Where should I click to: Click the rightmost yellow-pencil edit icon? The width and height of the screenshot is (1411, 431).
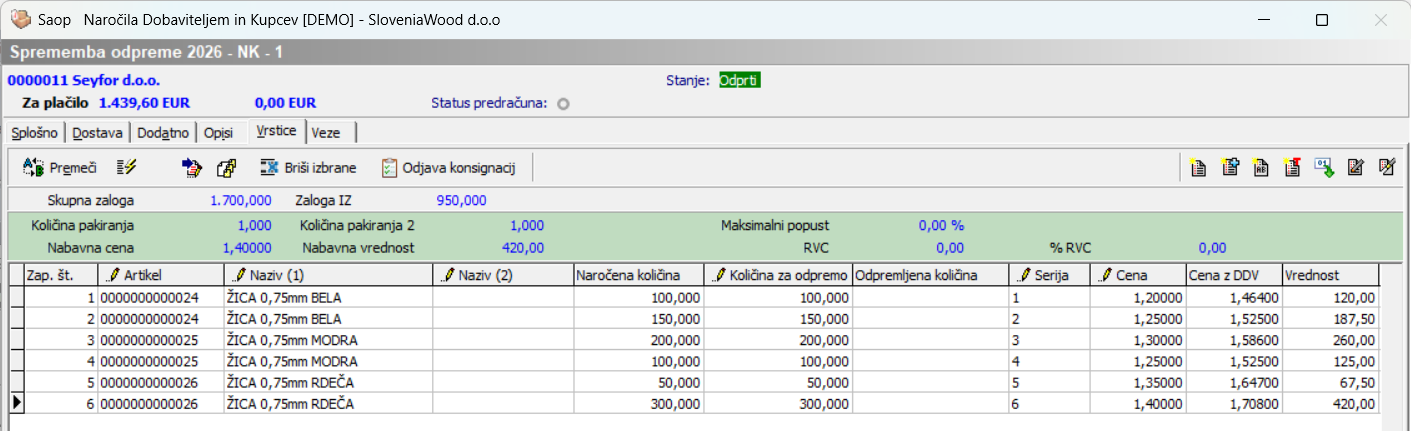tap(1387, 168)
